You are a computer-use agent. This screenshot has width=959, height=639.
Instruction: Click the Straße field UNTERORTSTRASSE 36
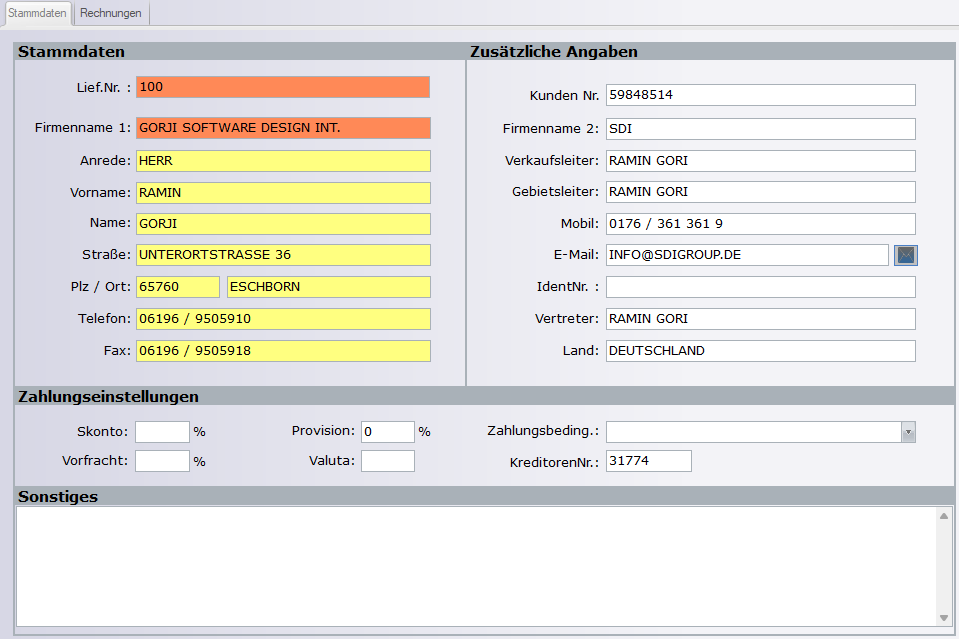click(283, 255)
